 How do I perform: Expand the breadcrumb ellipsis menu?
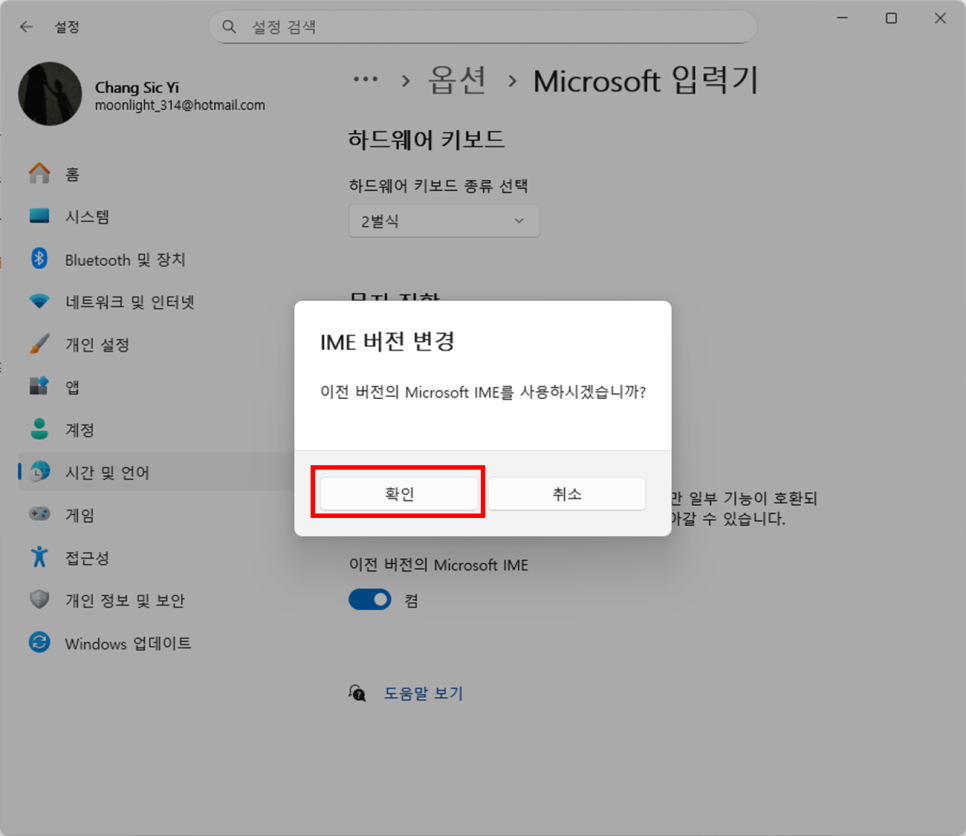tap(365, 80)
